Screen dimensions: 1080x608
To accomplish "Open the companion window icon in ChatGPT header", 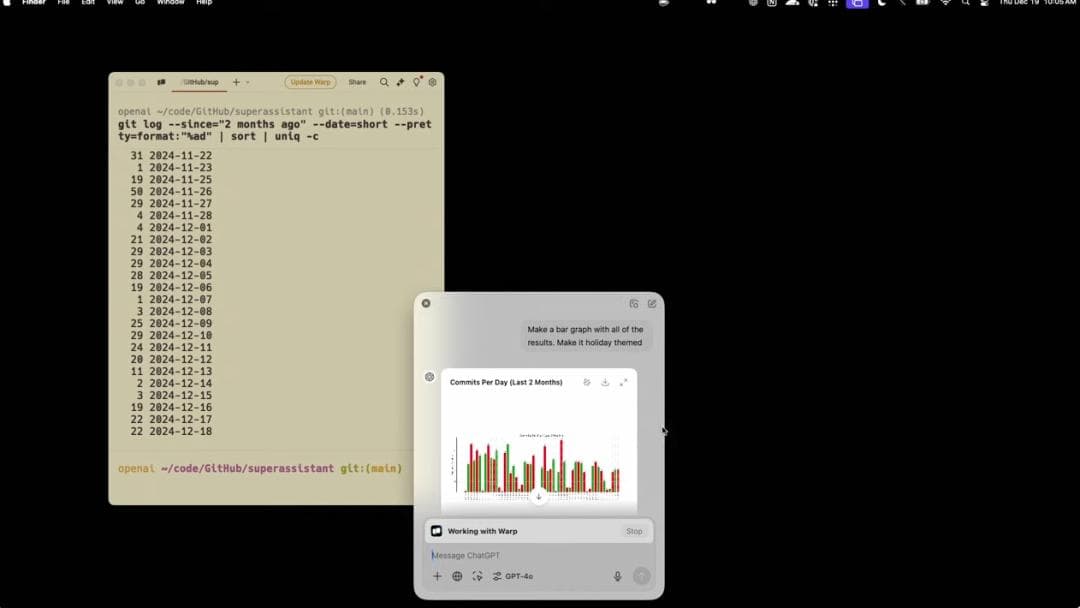I will click(x=634, y=303).
